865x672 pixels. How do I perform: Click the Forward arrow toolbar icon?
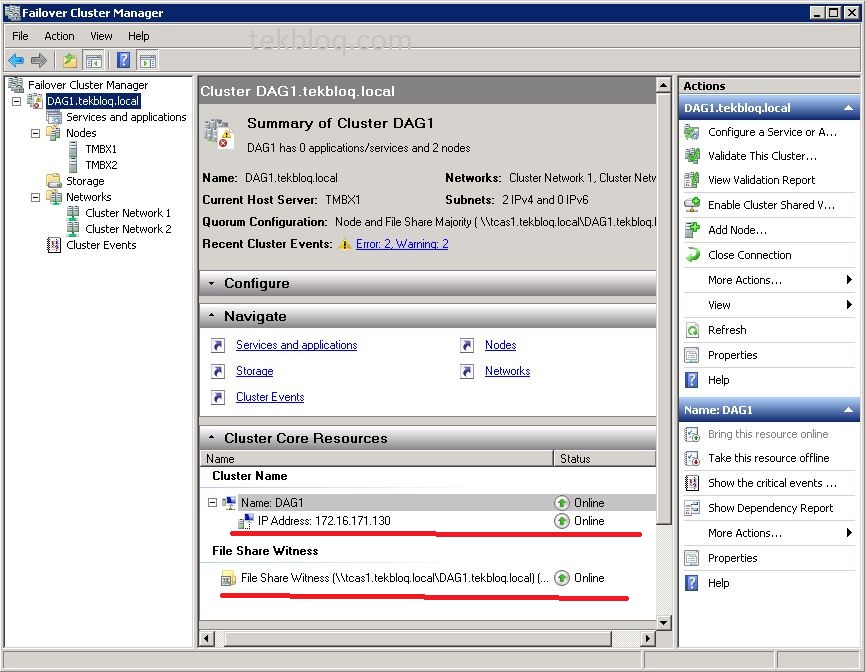(39, 60)
